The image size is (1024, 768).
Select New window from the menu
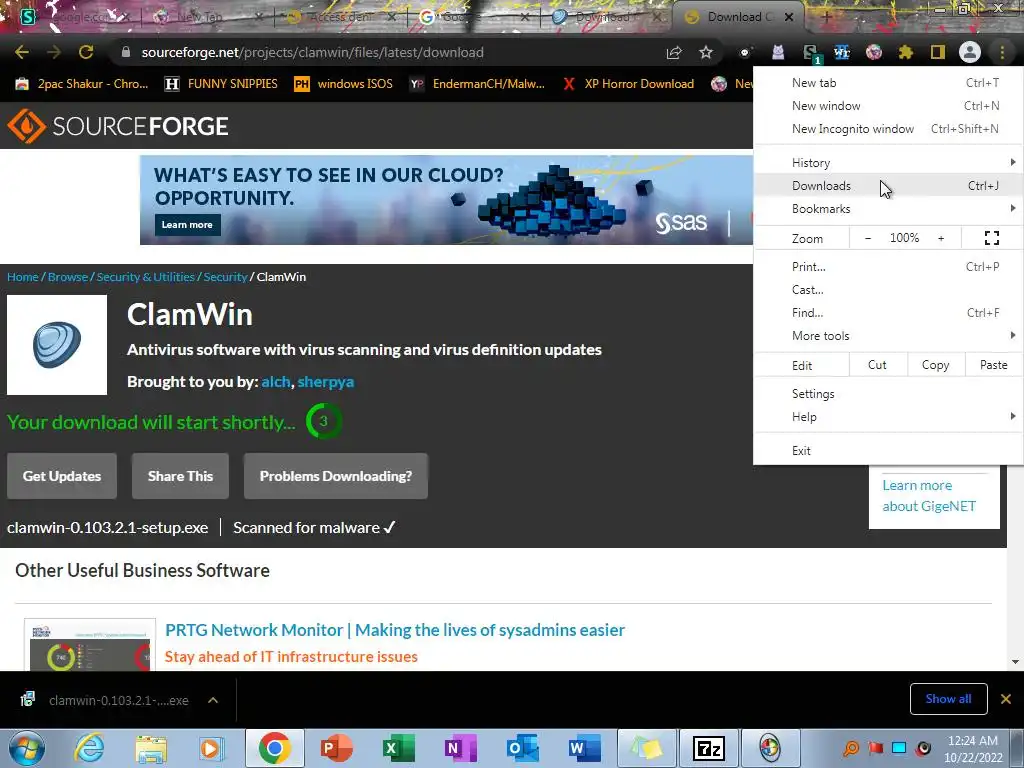pos(888,106)
